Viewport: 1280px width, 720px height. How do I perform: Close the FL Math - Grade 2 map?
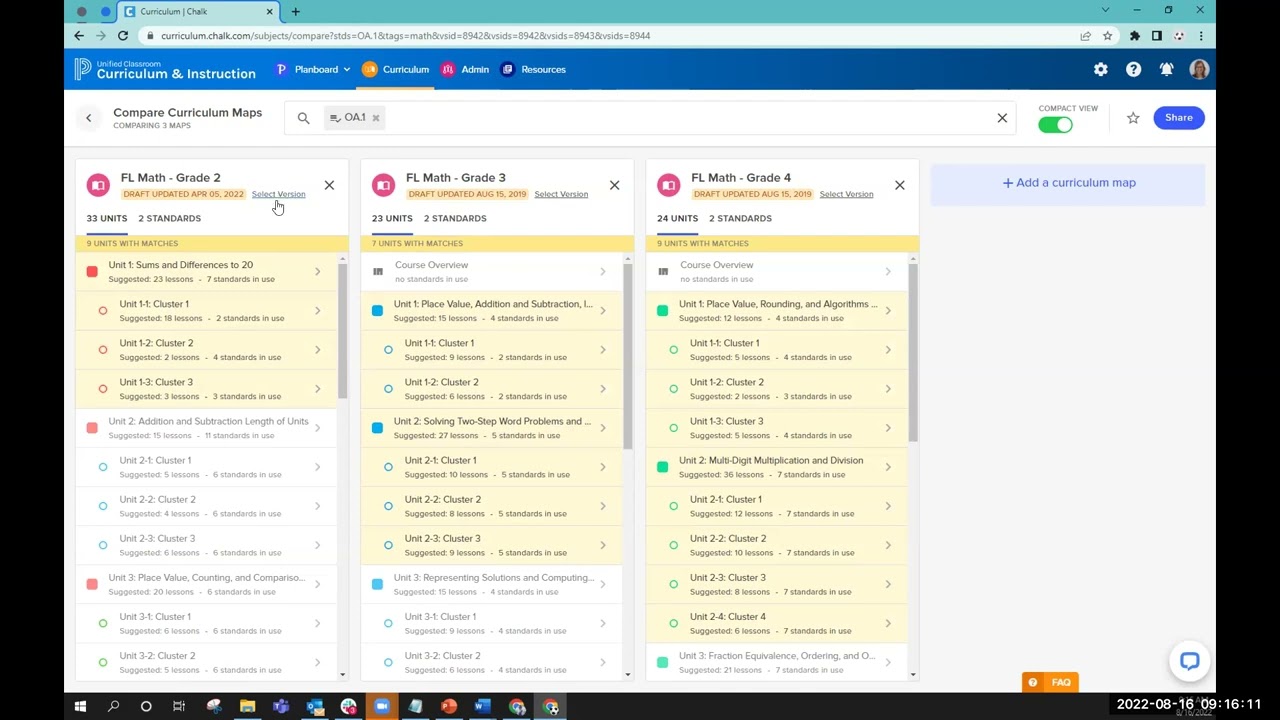(x=329, y=185)
